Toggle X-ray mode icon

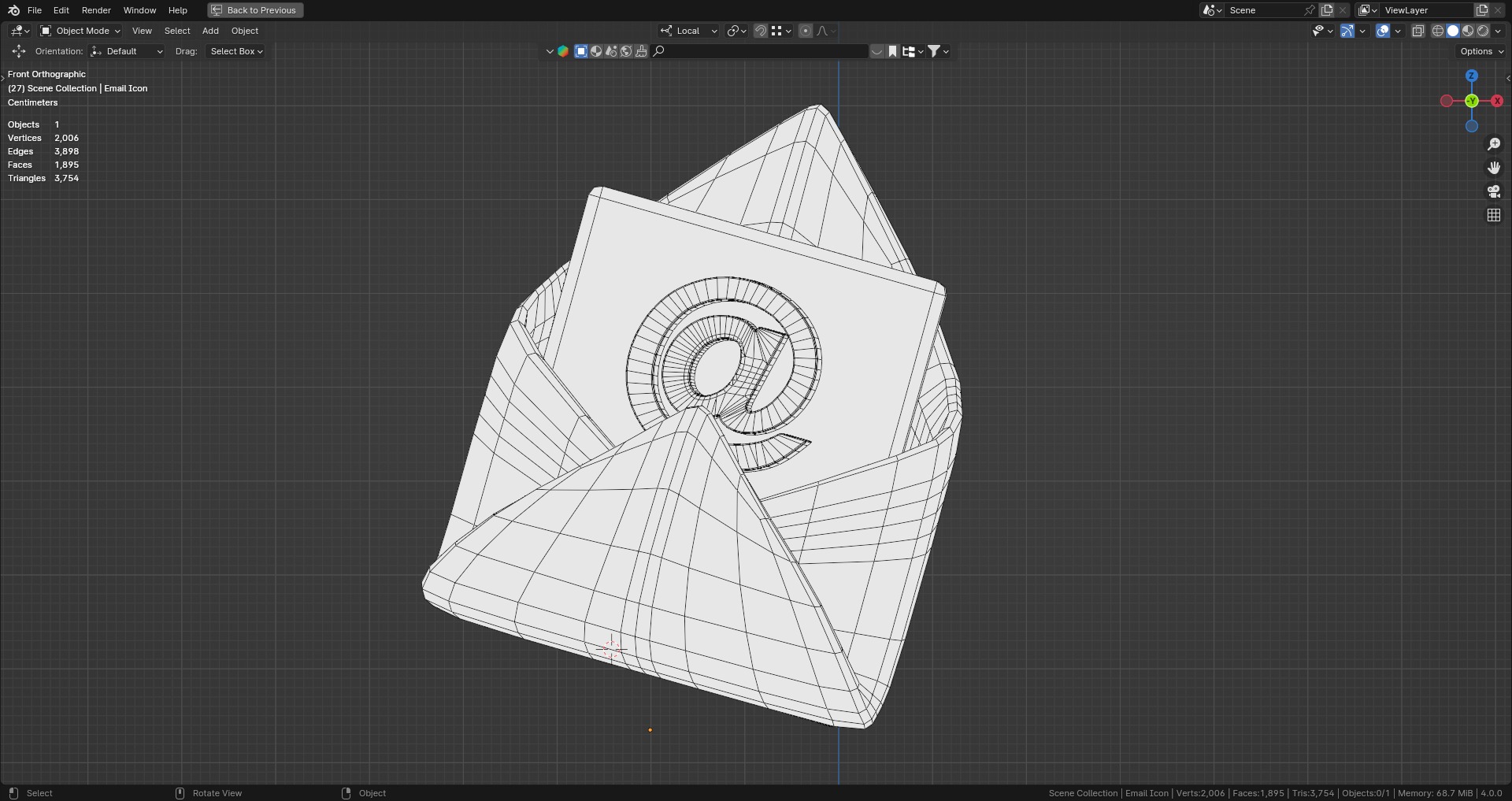[x=1417, y=31]
